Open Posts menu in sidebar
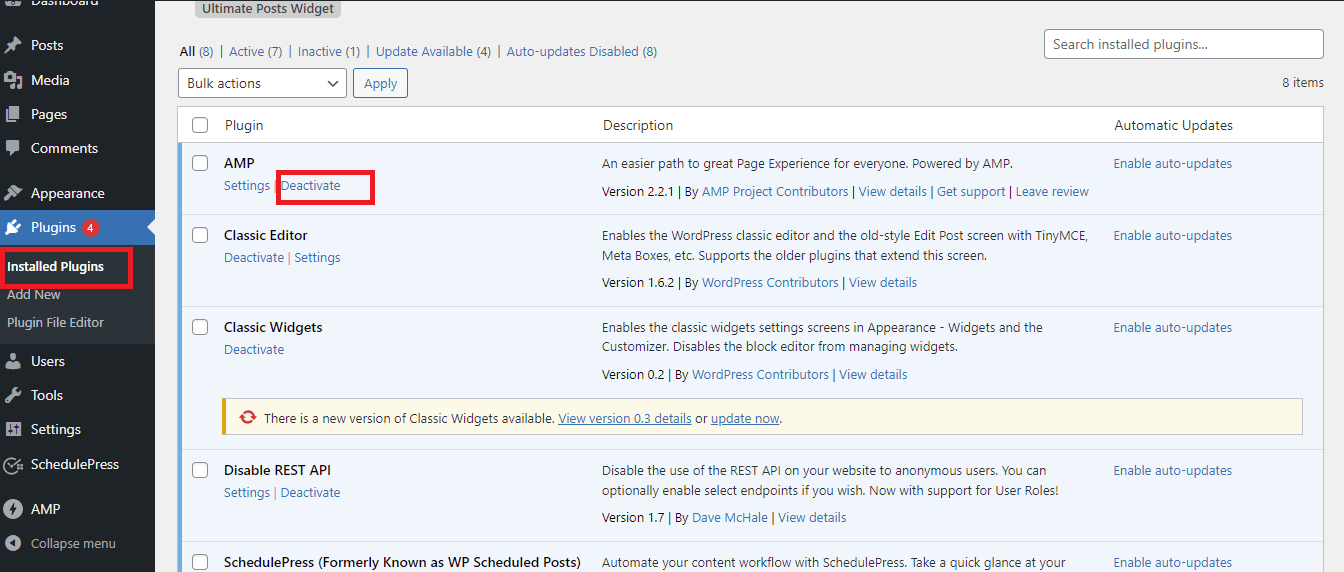Screen dimensions: 1344x572 (x=47, y=45)
